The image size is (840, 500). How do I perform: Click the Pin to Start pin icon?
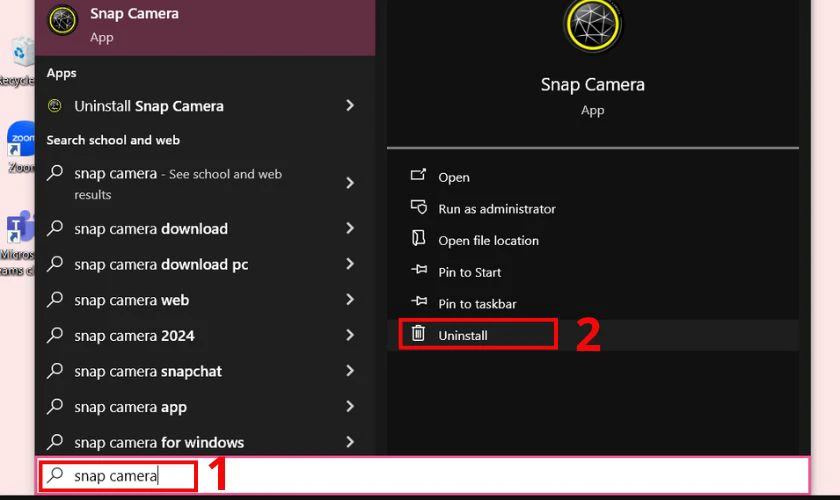[419, 270]
